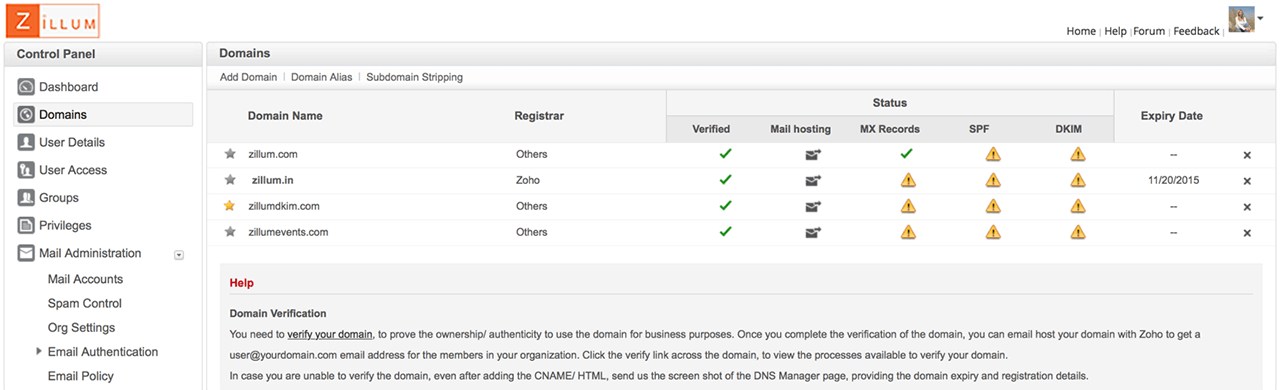Click the SPF warning icon for zillumevents.com

coord(993,232)
